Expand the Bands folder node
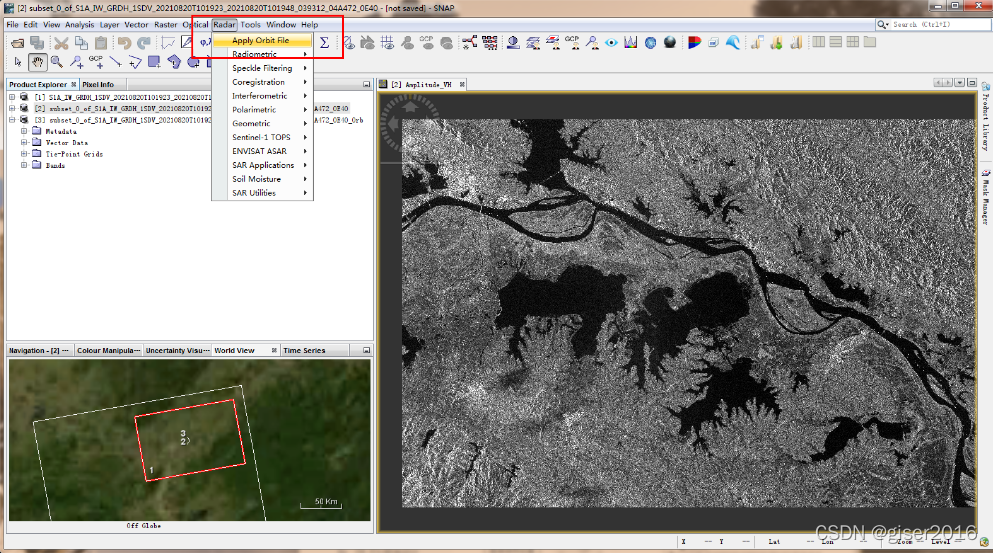Screen dimensions: 993x553 pyautogui.click(x=23, y=166)
